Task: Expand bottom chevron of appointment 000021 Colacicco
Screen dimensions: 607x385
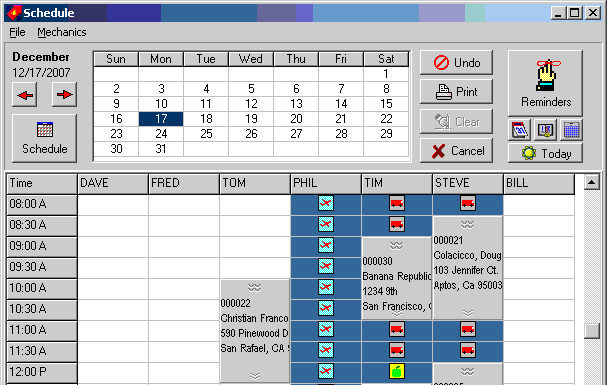Action: 468,313
